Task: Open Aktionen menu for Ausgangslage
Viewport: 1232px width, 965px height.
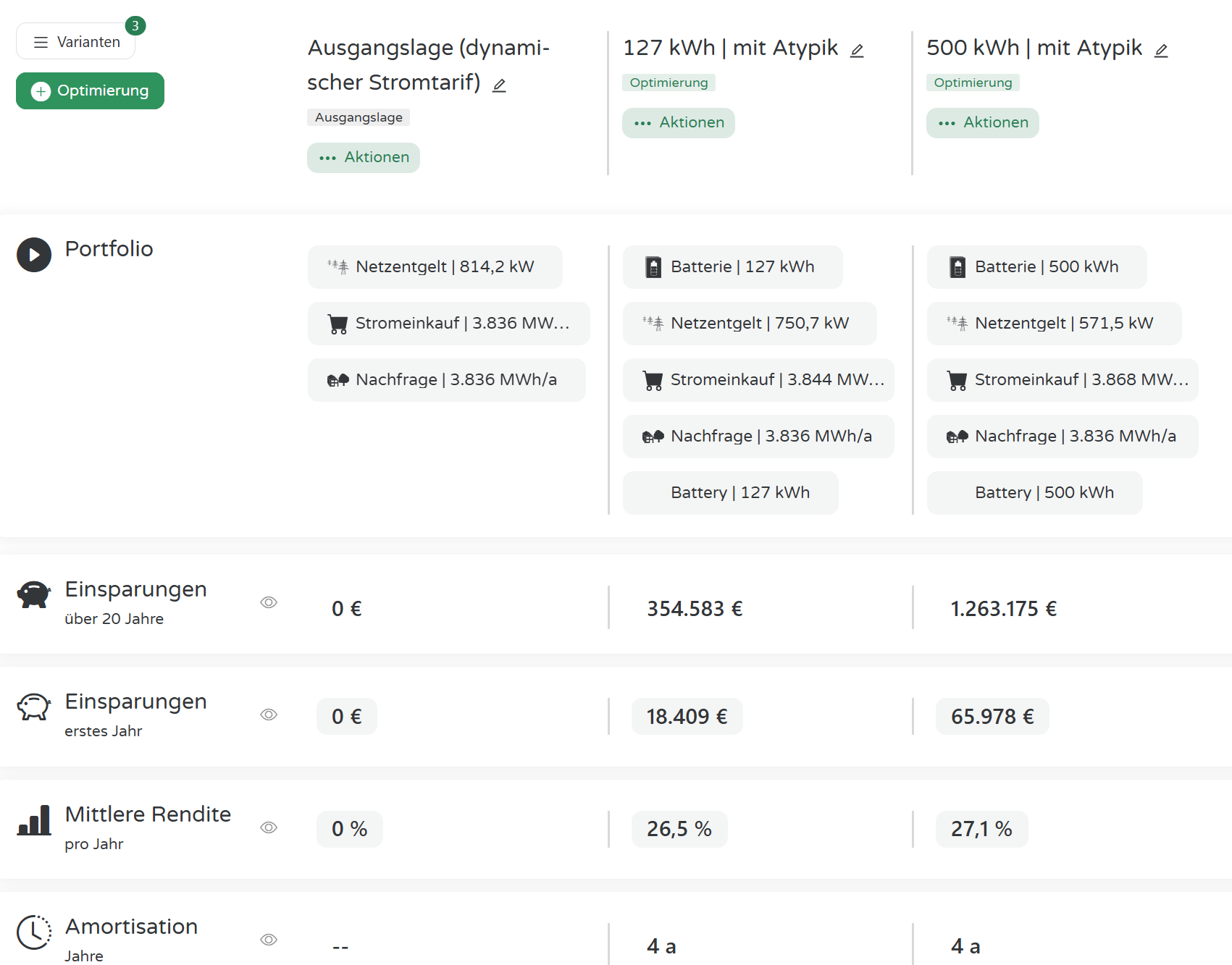Action: (x=364, y=158)
